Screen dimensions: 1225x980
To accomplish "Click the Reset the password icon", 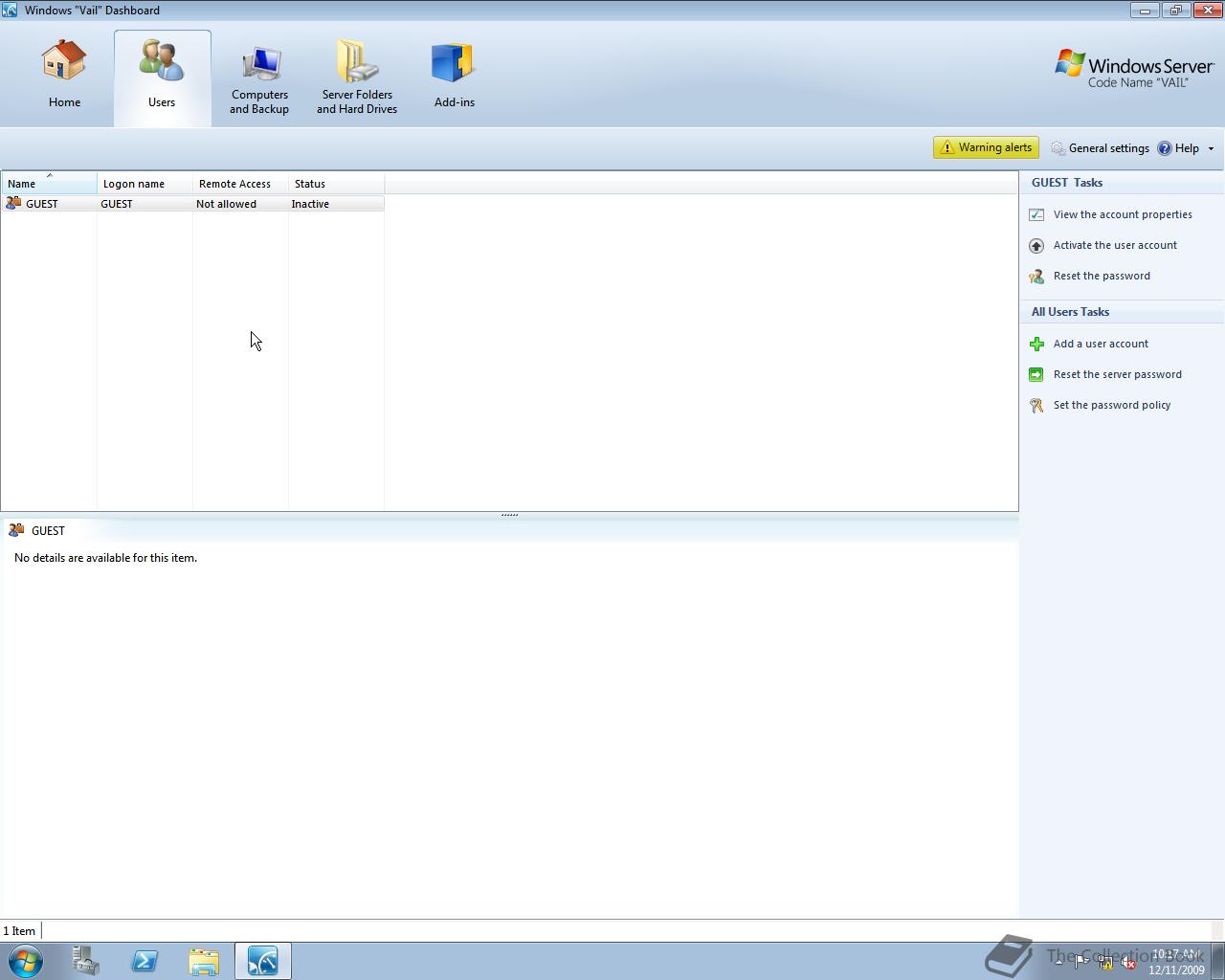I will pos(1036,276).
